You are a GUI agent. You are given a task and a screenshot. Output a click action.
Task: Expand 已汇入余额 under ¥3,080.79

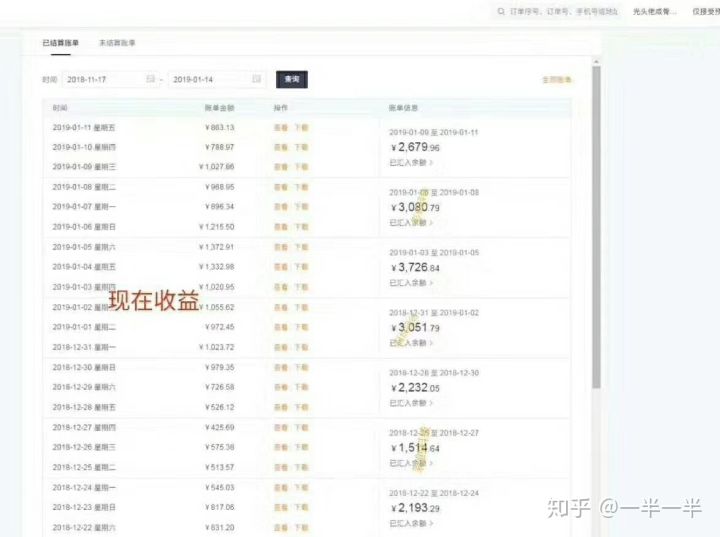[x=411, y=223]
